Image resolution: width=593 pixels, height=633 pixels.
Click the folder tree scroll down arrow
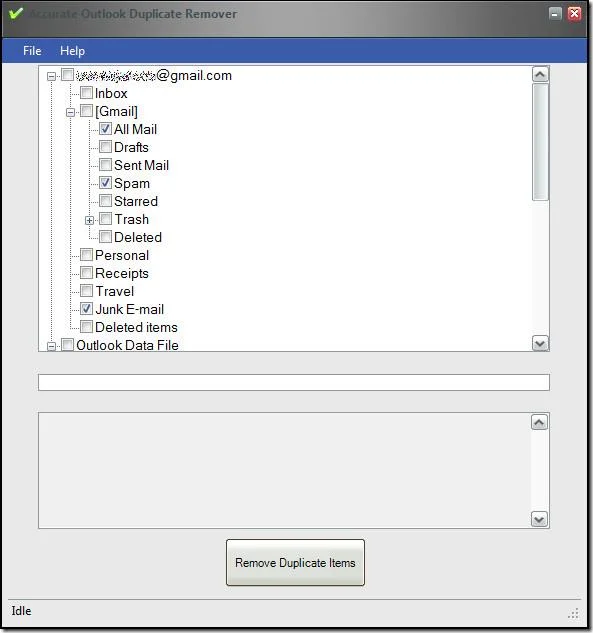click(540, 344)
